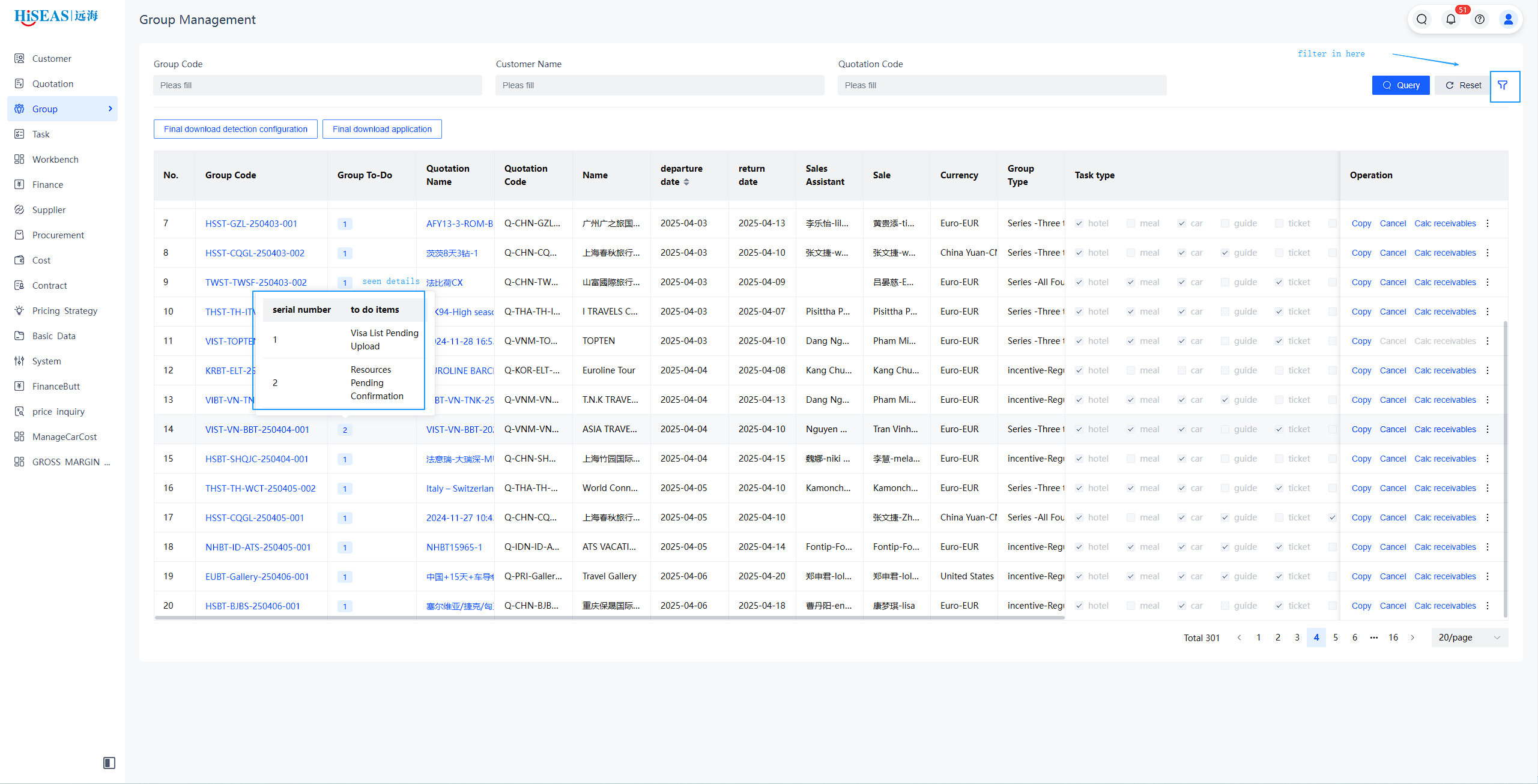Click the horizontal table scrollbar
The height and width of the screenshot is (784, 1538).
click(x=610, y=617)
